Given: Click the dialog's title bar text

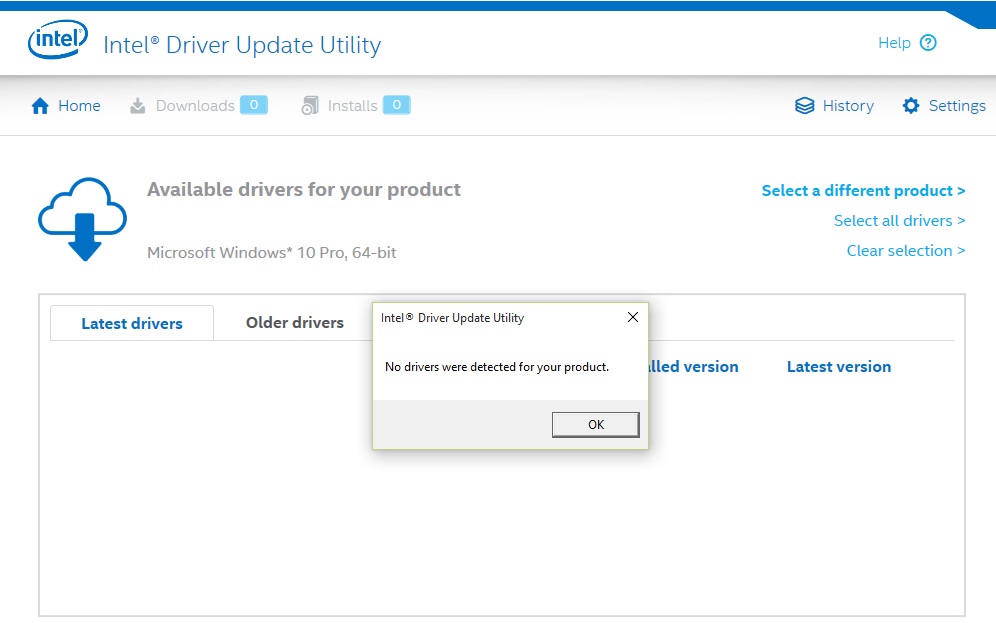Looking at the screenshot, I should [x=452, y=318].
